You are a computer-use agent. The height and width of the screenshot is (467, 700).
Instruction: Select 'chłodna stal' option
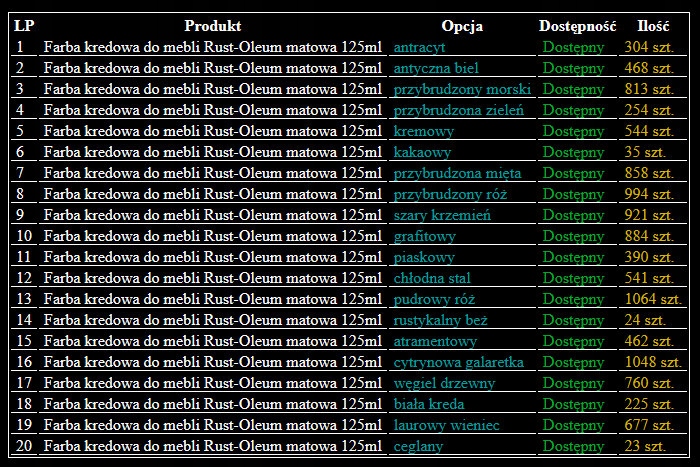[x=432, y=278]
